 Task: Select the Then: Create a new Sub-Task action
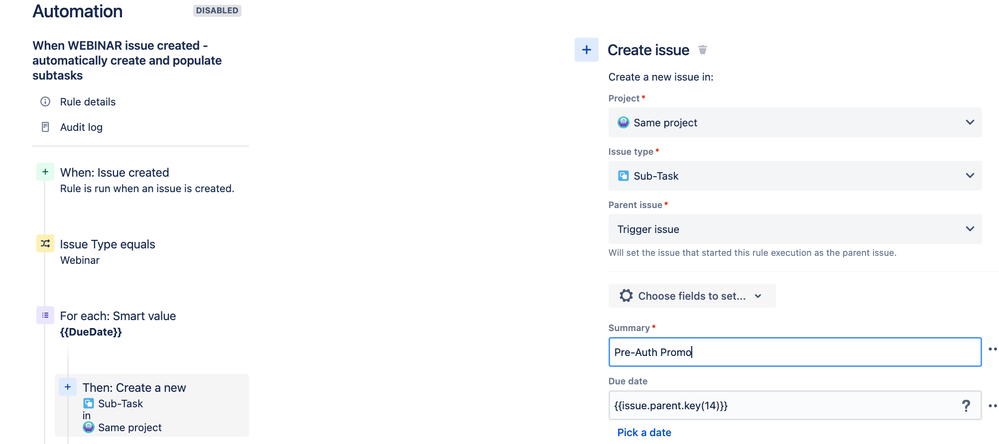point(152,405)
